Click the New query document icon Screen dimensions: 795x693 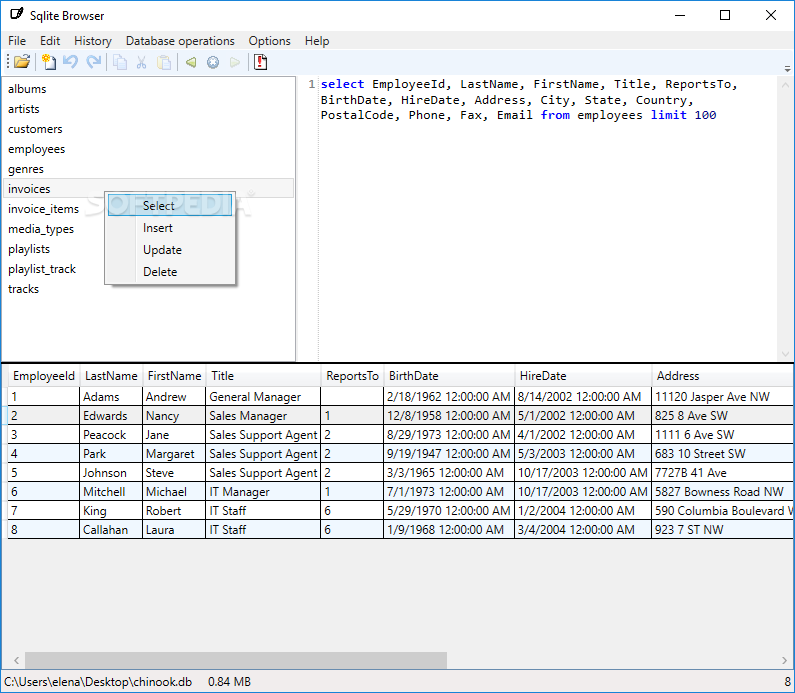click(49, 62)
